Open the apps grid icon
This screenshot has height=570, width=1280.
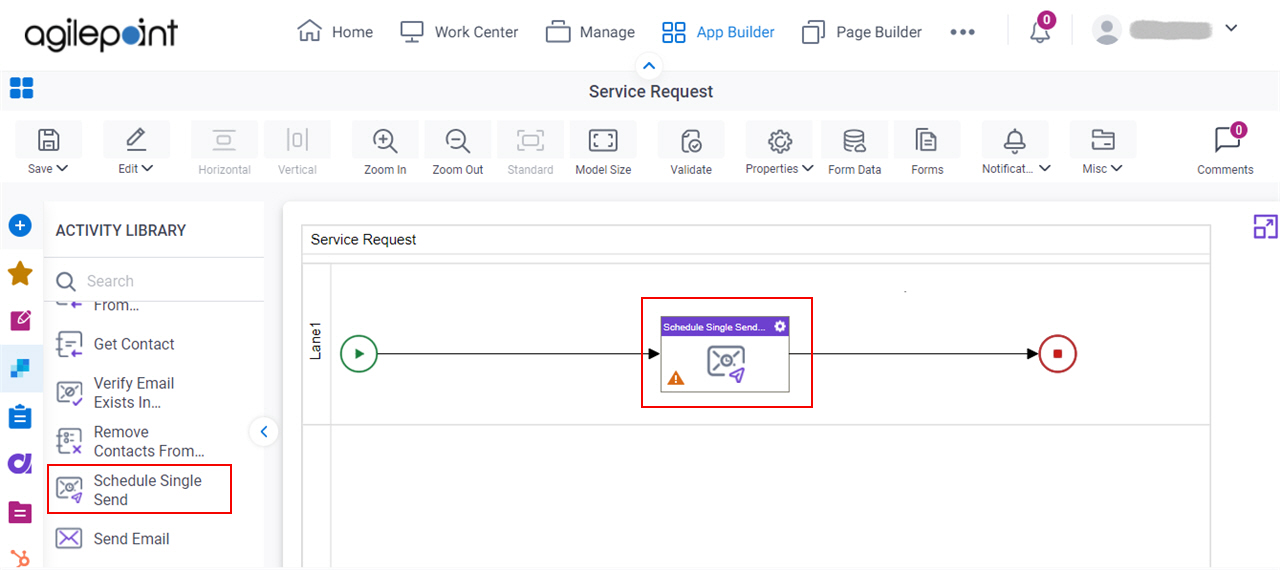[21, 89]
